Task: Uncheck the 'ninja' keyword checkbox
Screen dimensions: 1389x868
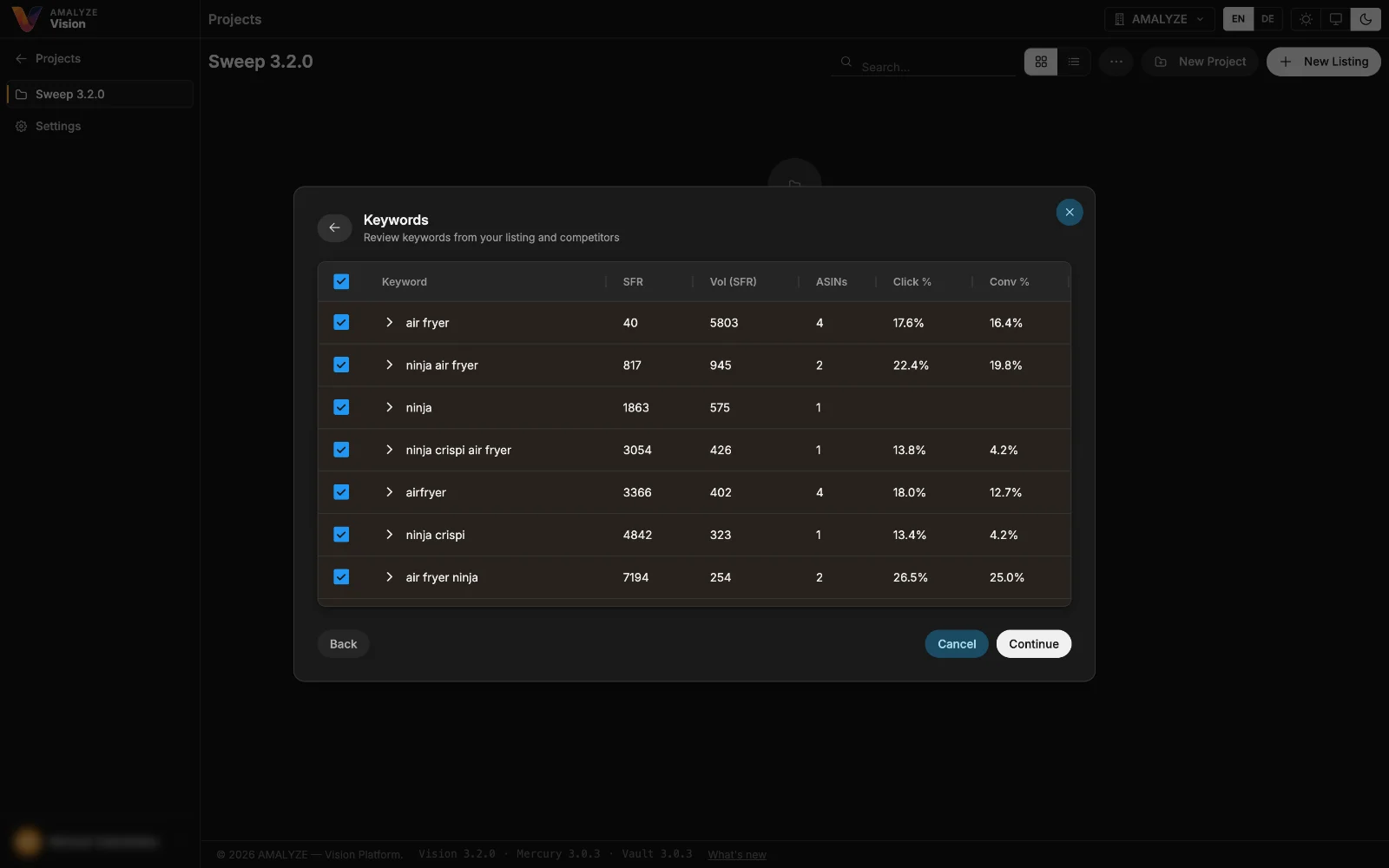Action: (341, 407)
